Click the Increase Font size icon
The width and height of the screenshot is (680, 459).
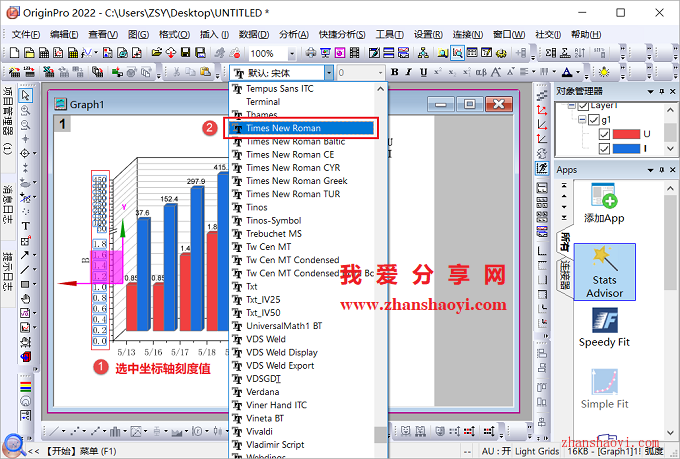[x=496, y=72]
